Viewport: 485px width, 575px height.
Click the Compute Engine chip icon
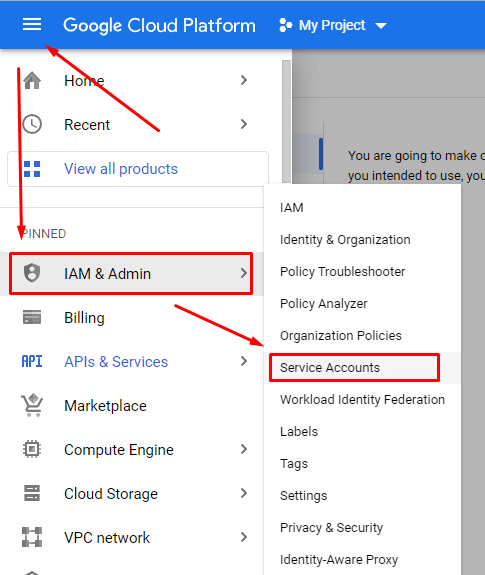32,449
